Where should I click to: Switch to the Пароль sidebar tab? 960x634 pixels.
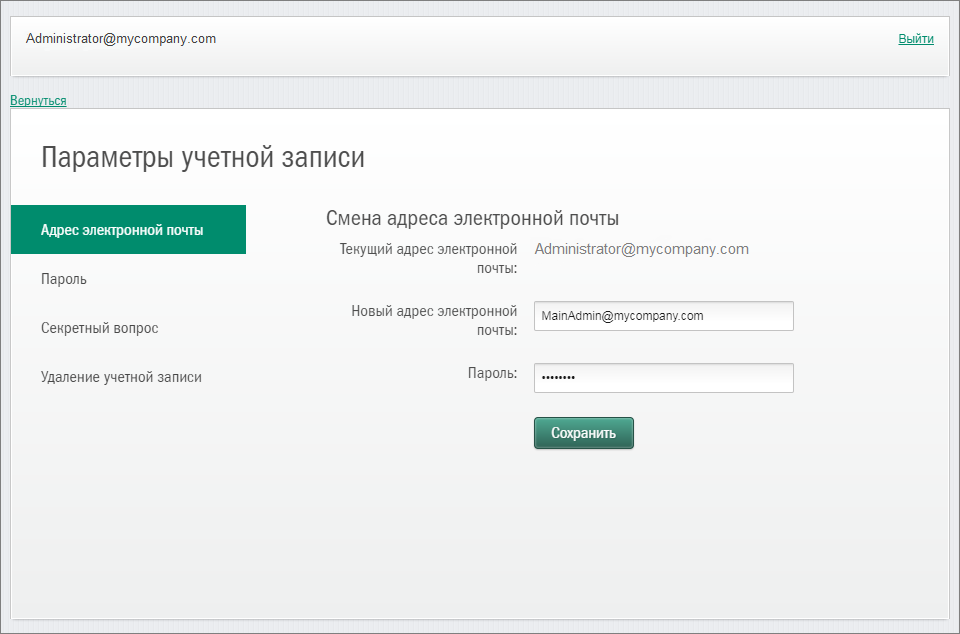tap(64, 279)
